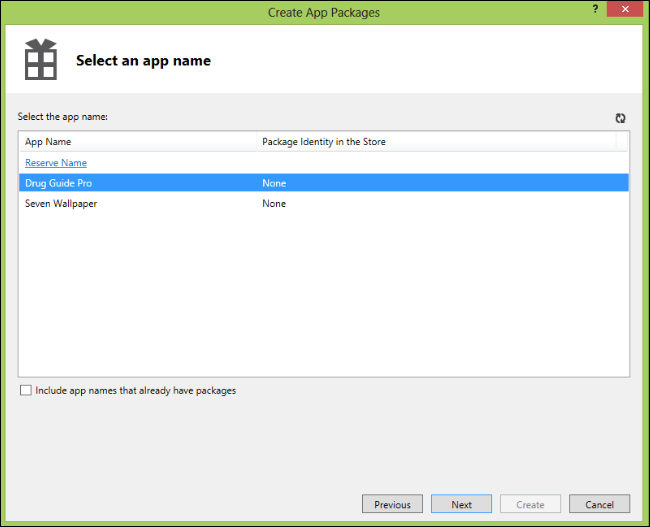The width and height of the screenshot is (650, 527).
Task: Click None package identity for Drug Guide Pro
Action: pos(274,183)
